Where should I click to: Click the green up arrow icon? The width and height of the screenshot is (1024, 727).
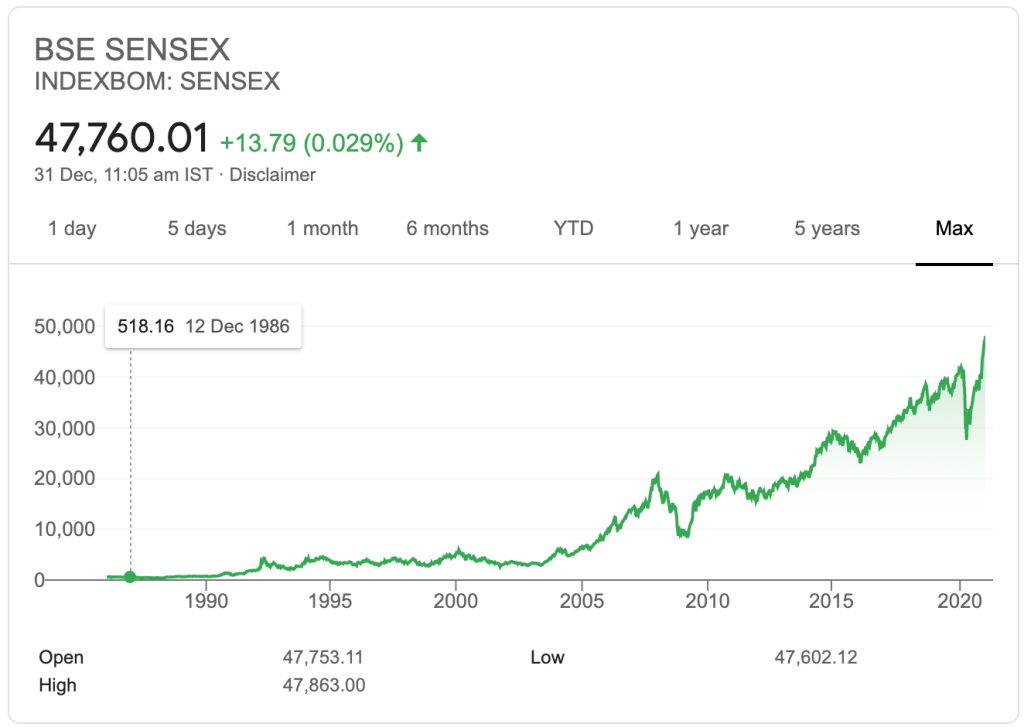coord(420,143)
